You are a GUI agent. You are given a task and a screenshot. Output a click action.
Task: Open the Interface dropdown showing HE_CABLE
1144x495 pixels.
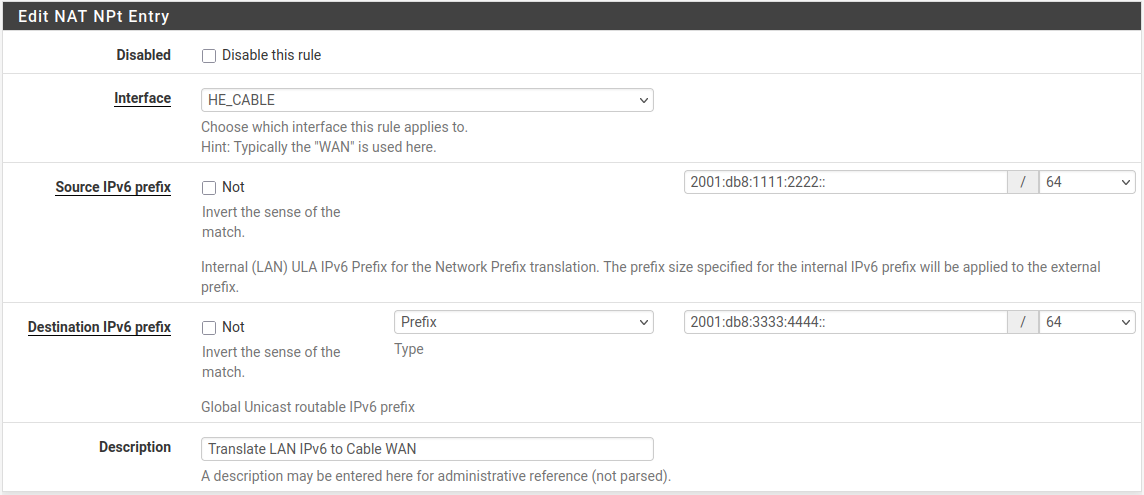pos(427,100)
